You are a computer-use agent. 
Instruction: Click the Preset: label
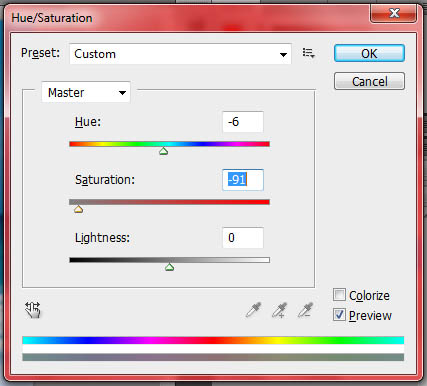coord(40,53)
